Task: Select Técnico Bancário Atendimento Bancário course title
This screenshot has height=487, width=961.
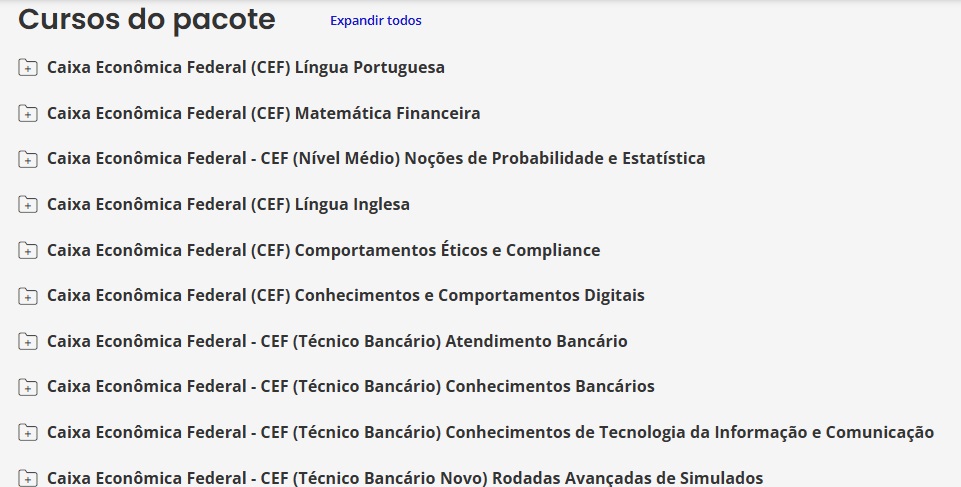Action: 337,341
